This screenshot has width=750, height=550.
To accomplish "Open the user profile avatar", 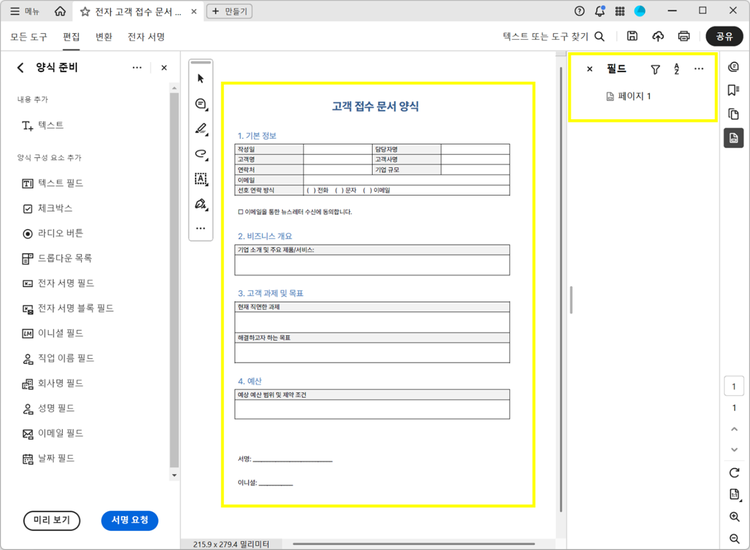I will (640, 11).
